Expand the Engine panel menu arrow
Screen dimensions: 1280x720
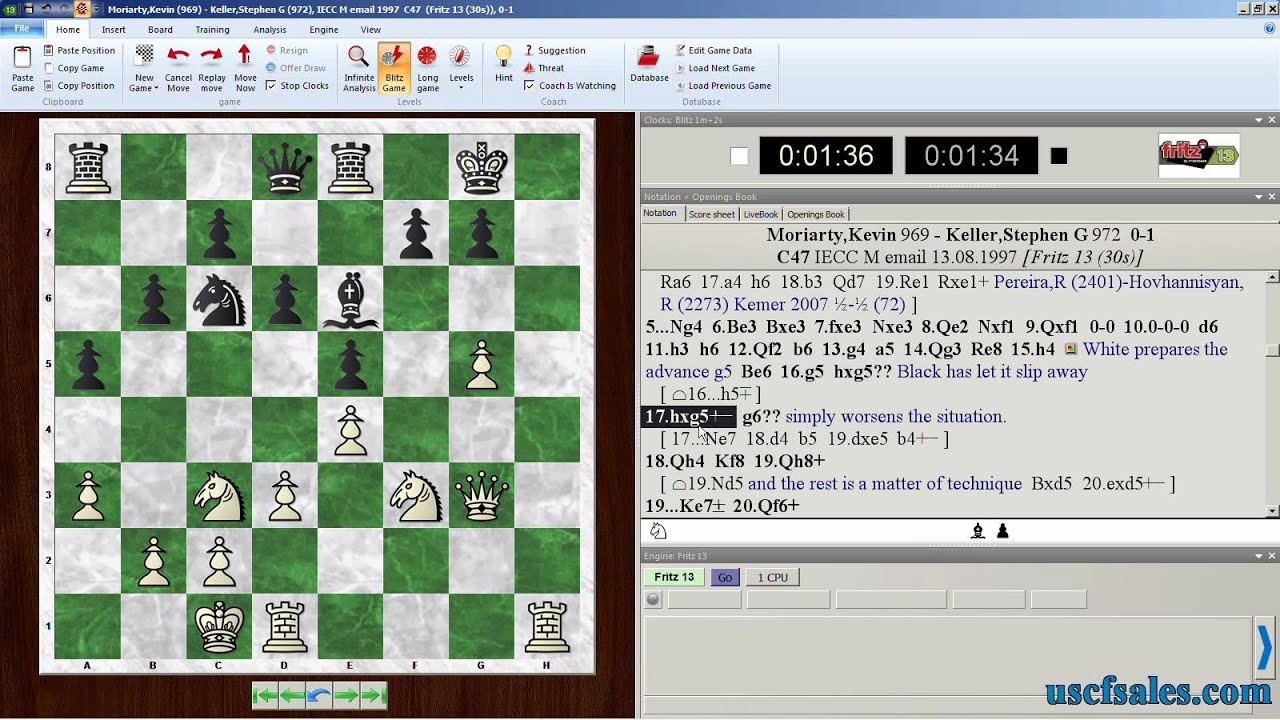(1259, 556)
